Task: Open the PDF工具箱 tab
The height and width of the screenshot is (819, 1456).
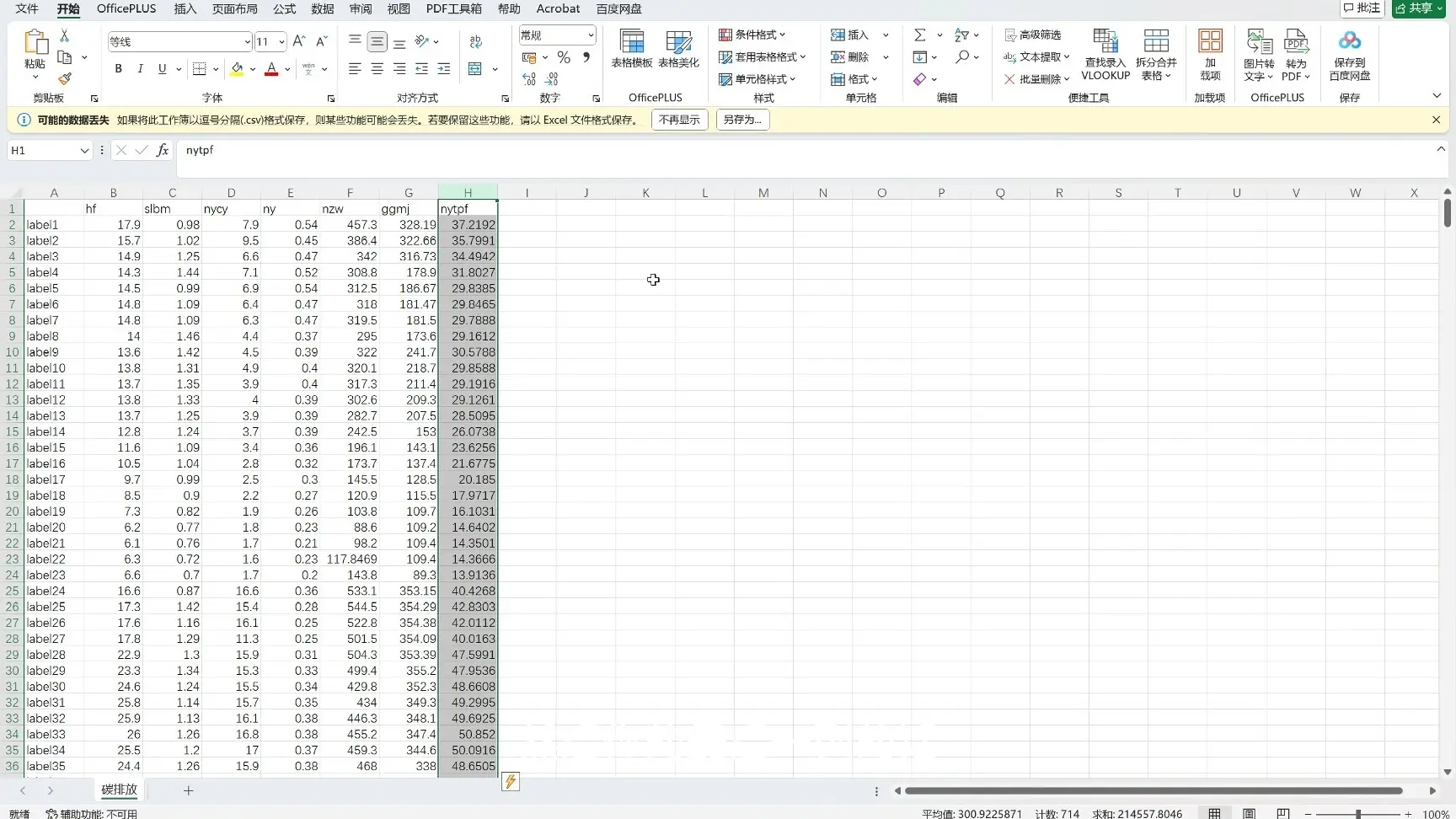Action: coord(454,8)
